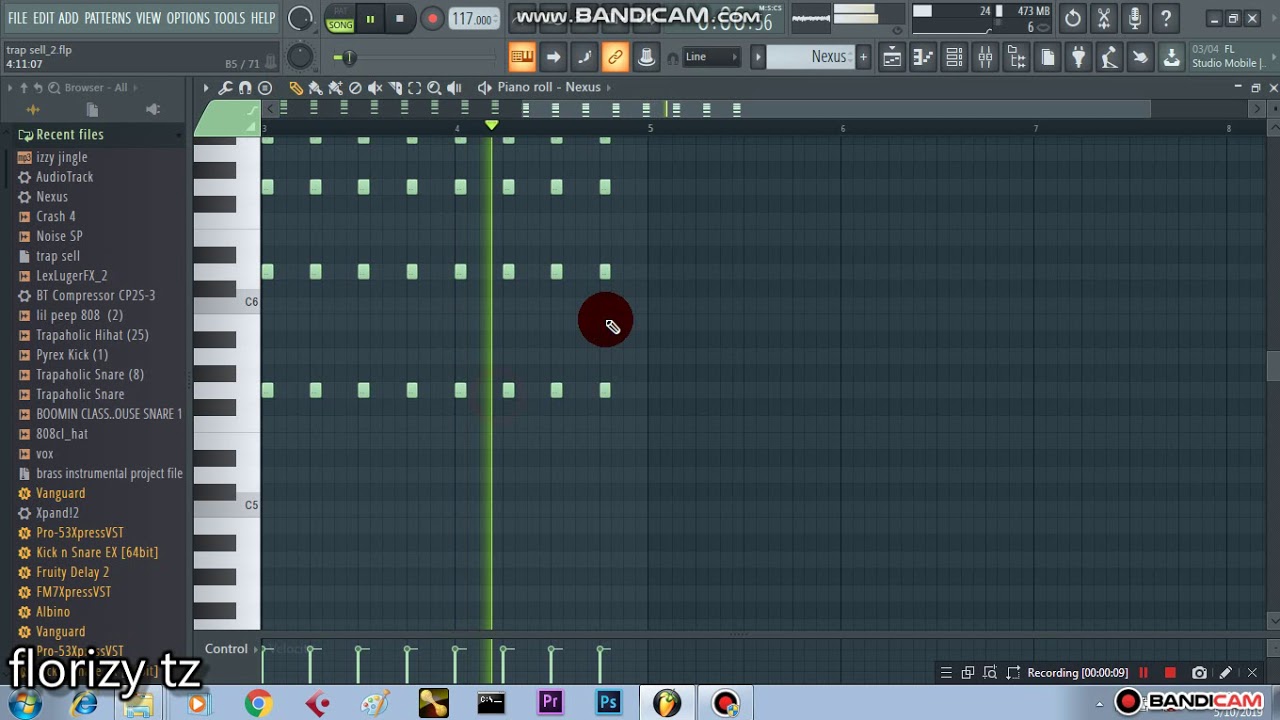Open Photoshop from the taskbar
This screenshot has height=720, width=1280.
[x=608, y=703]
